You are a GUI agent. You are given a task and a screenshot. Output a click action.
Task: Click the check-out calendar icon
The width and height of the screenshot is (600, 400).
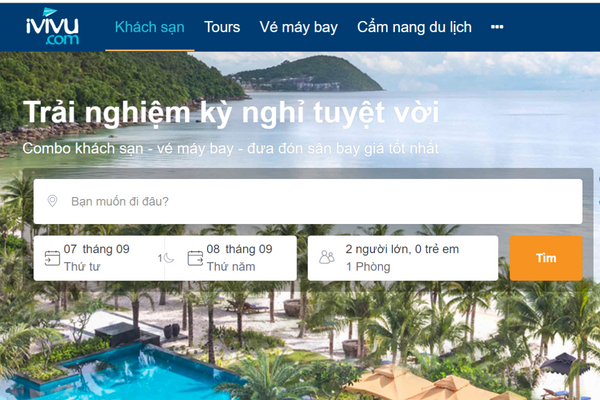pyautogui.click(x=195, y=258)
